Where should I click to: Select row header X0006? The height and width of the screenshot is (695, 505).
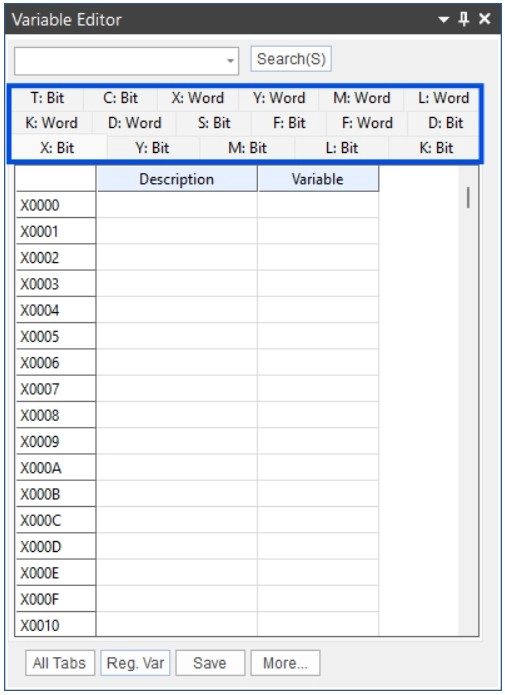pos(56,363)
